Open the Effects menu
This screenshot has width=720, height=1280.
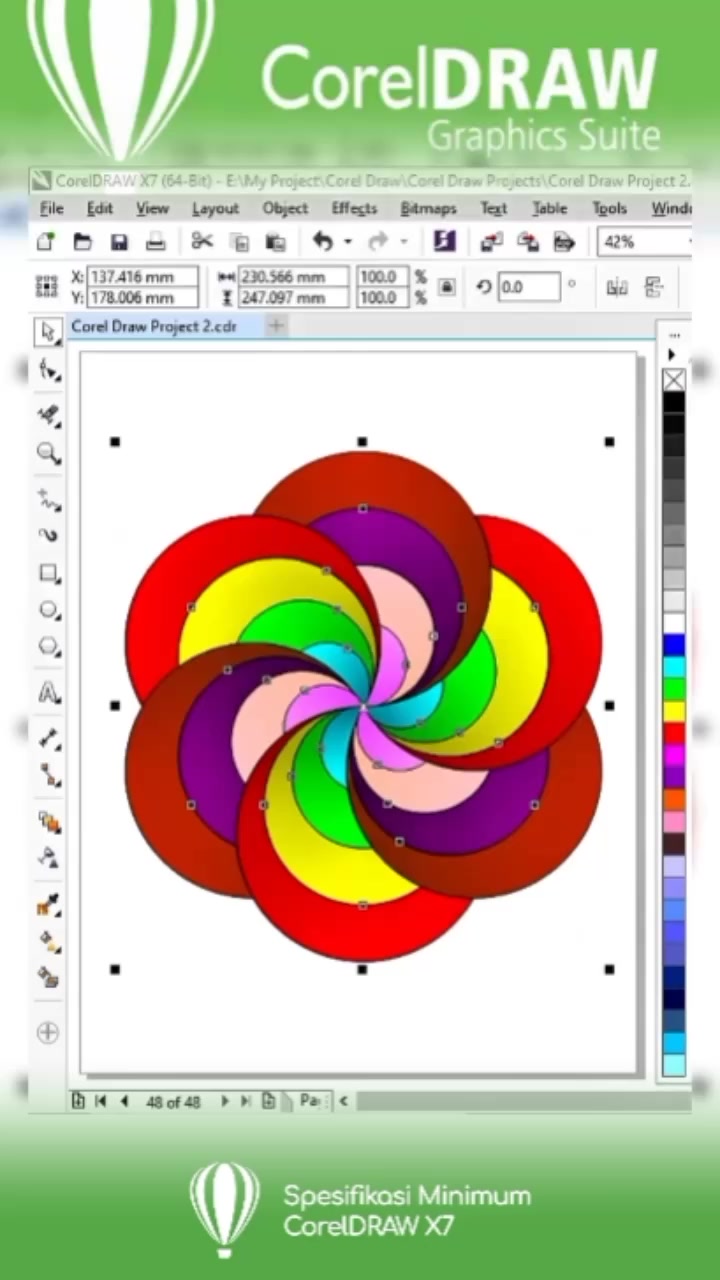[x=354, y=208]
